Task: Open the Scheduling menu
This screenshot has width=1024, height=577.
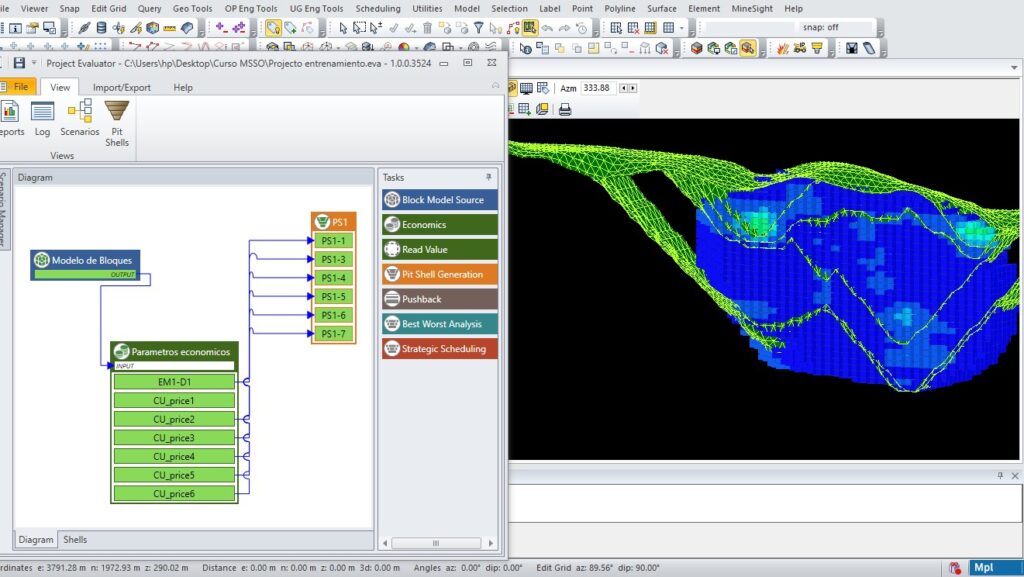Action: [378, 8]
